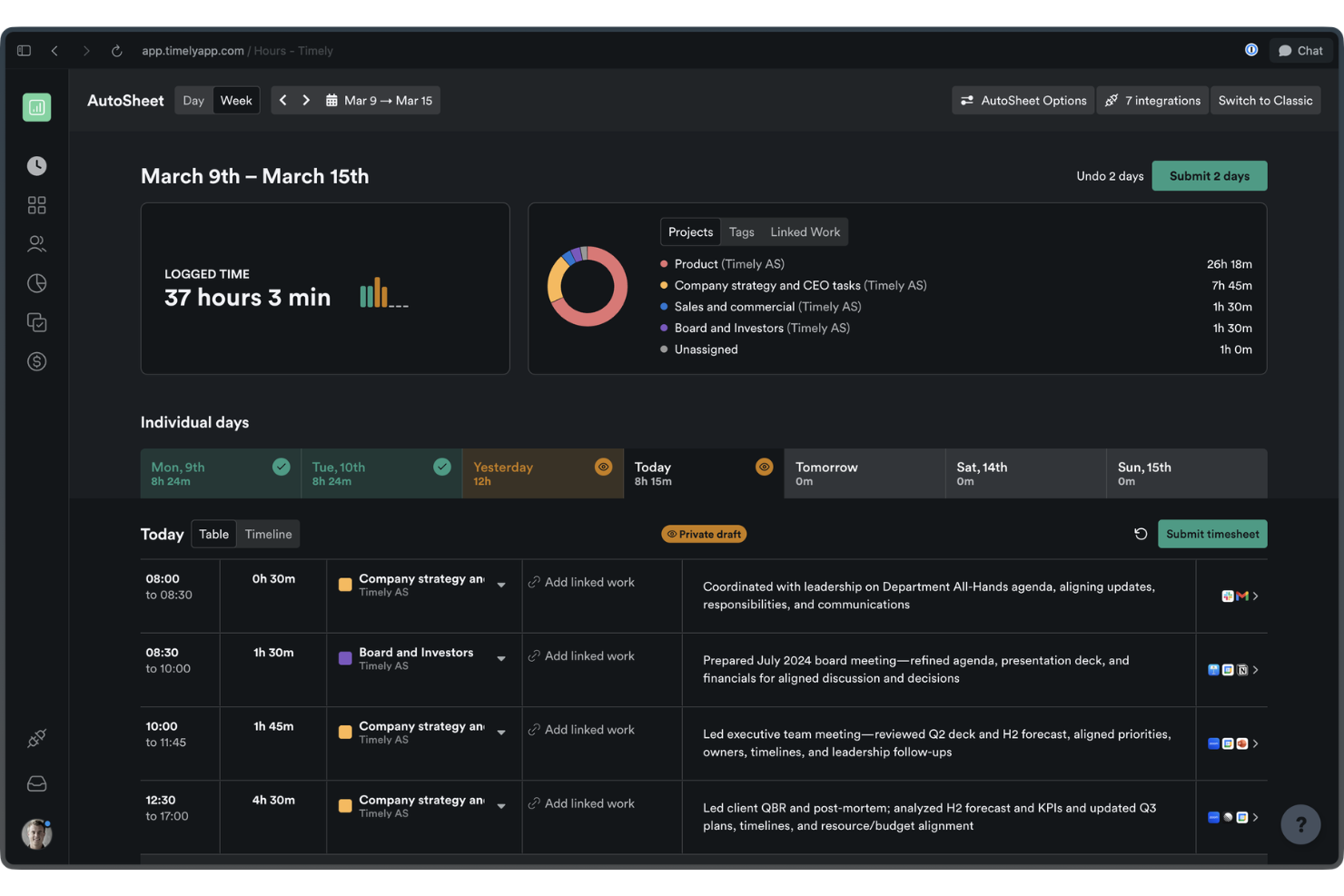The width and height of the screenshot is (1344, 896).
Task: Open the Tasks checklist icon in sidebar
Action: click(36, 322)
